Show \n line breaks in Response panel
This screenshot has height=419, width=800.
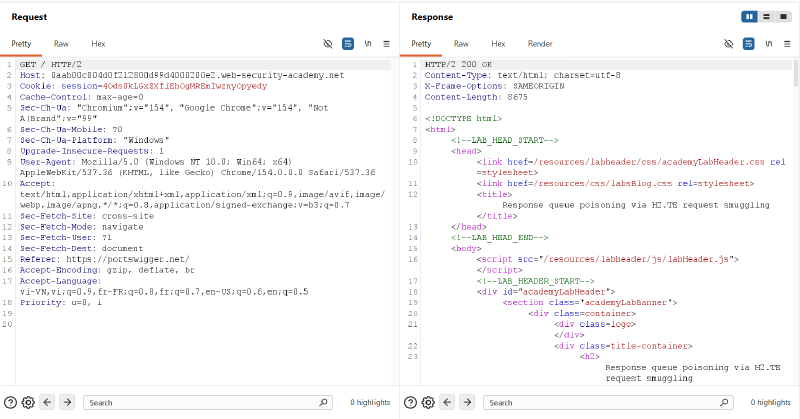click(768, 44)
